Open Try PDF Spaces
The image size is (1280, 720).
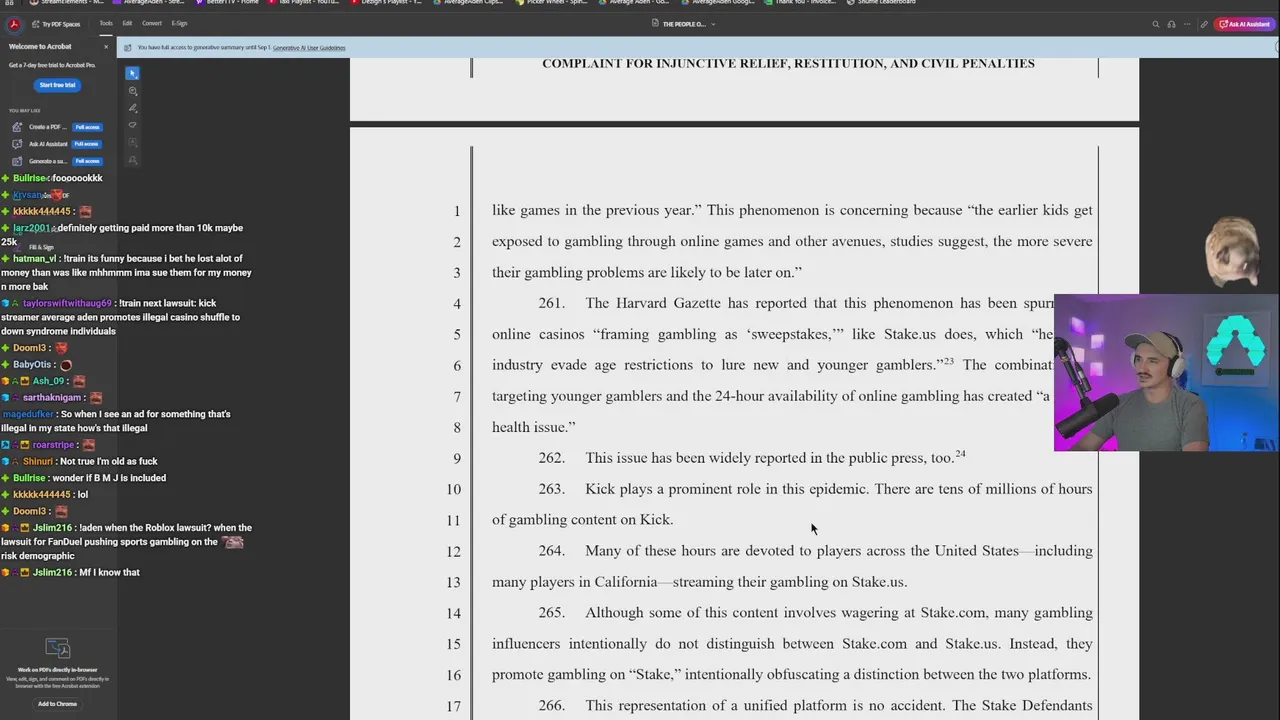[56, 24]
